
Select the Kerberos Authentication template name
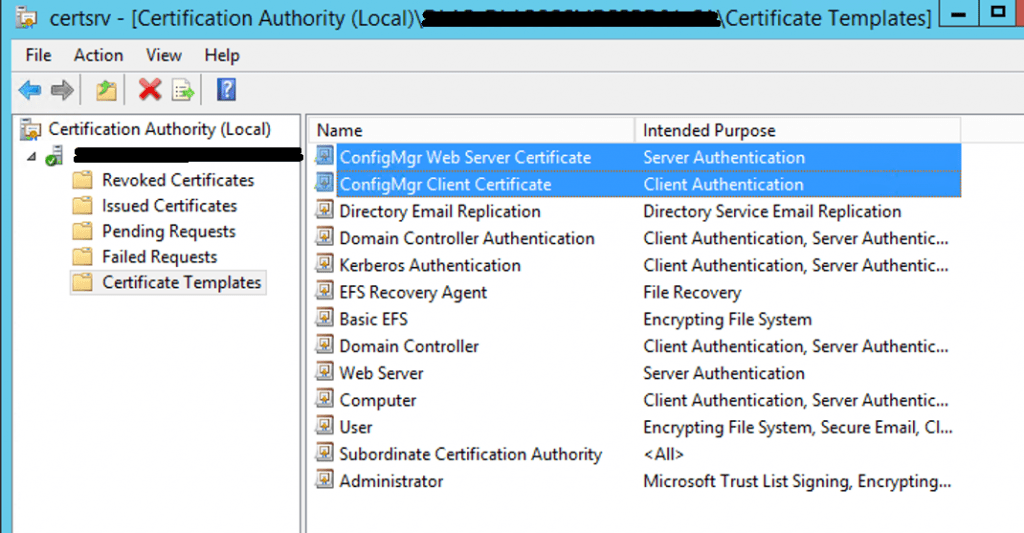430,265
